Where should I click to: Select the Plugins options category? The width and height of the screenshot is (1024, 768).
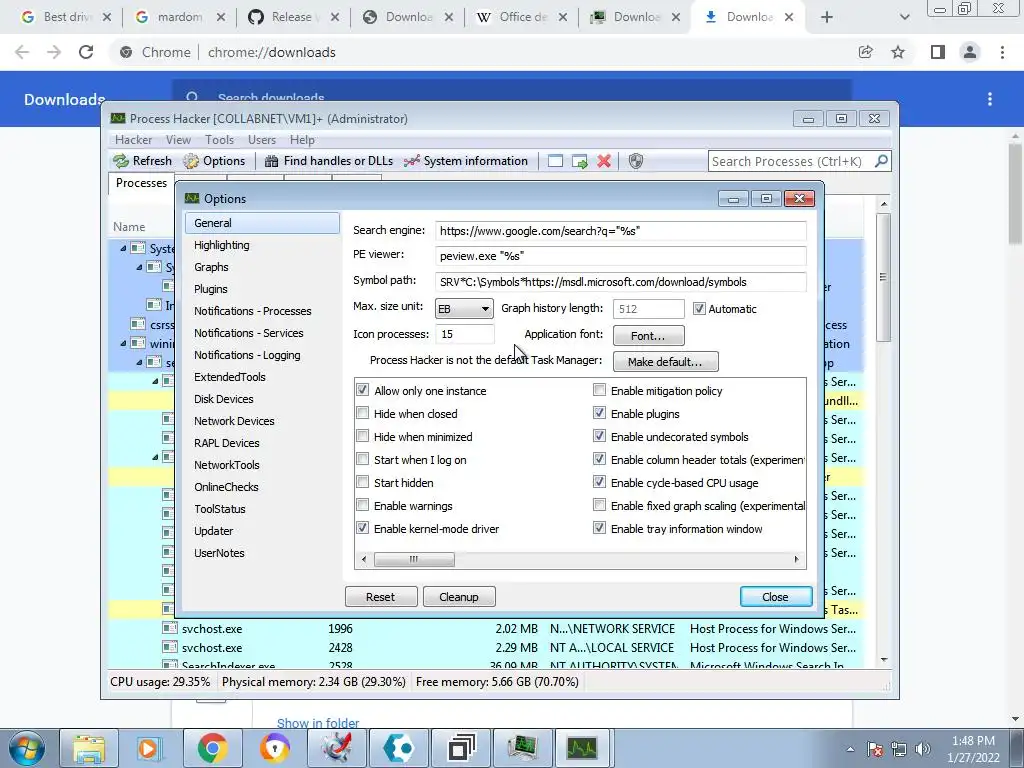tap(262, 289)
